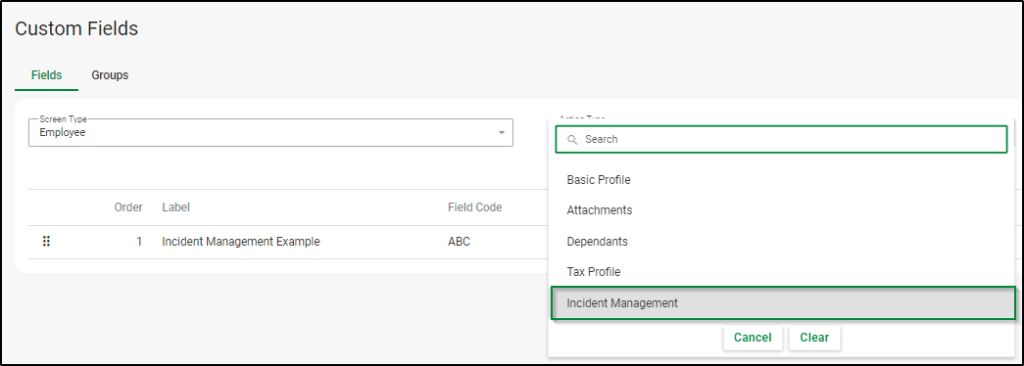
Task: Focus the Search field in the dropdown
Action: tap(781, 139)
